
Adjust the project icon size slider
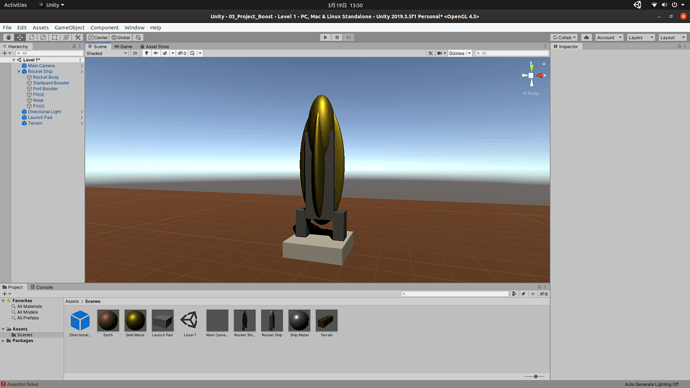(534, 377)
